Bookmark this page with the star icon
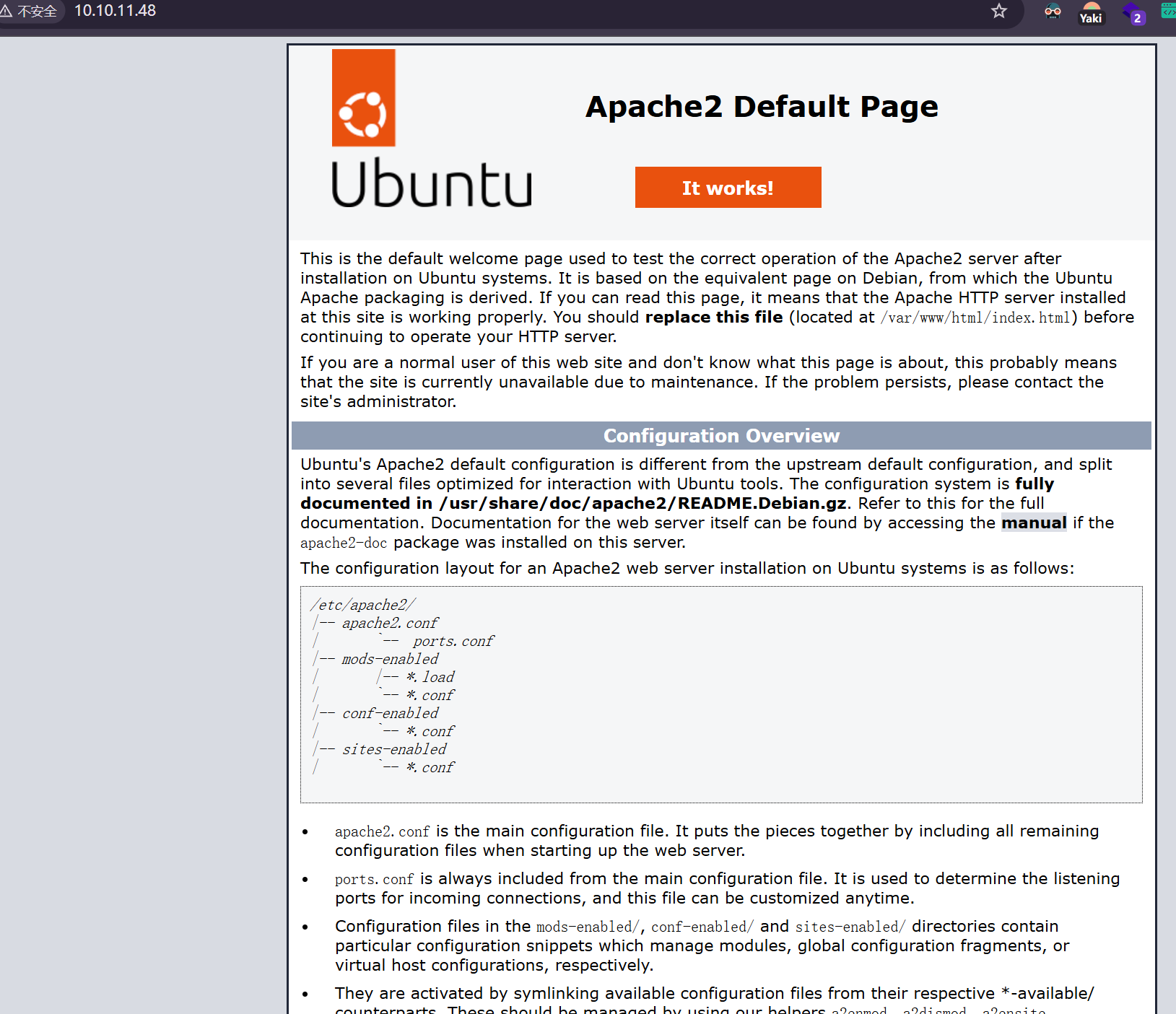The width and height of the screenshot is (1176, 1014). point(998,11)
